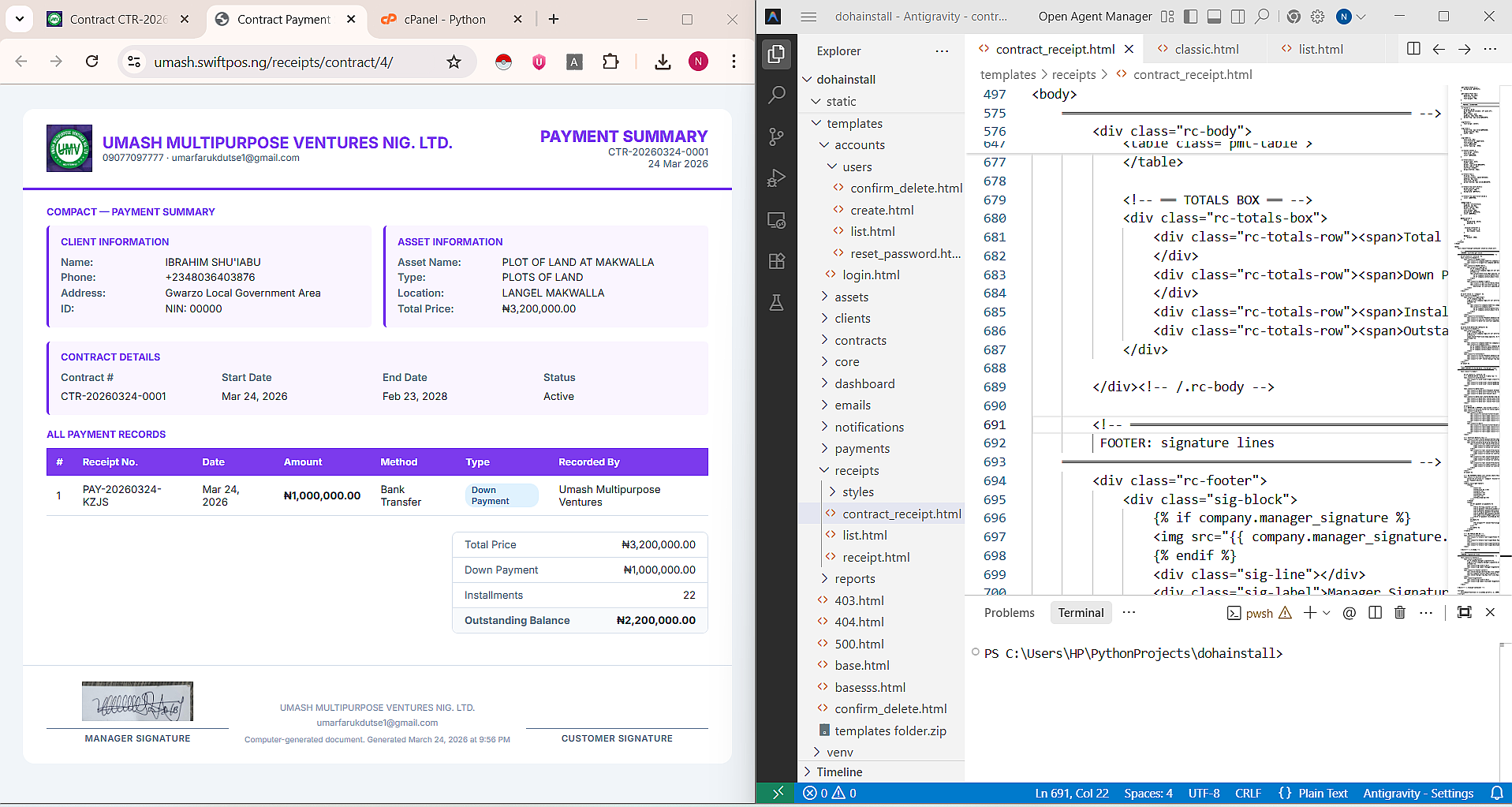Open browser extensions puzzle icon

[x=610, y=62]
